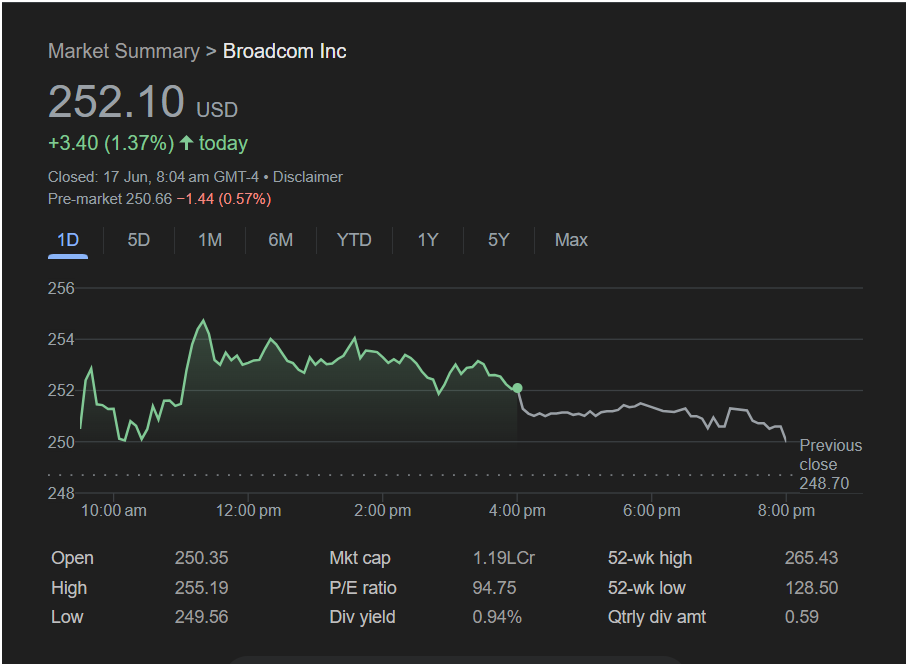Click the 252.10 current price
908x666 pixels.
[x=116, y=102]
